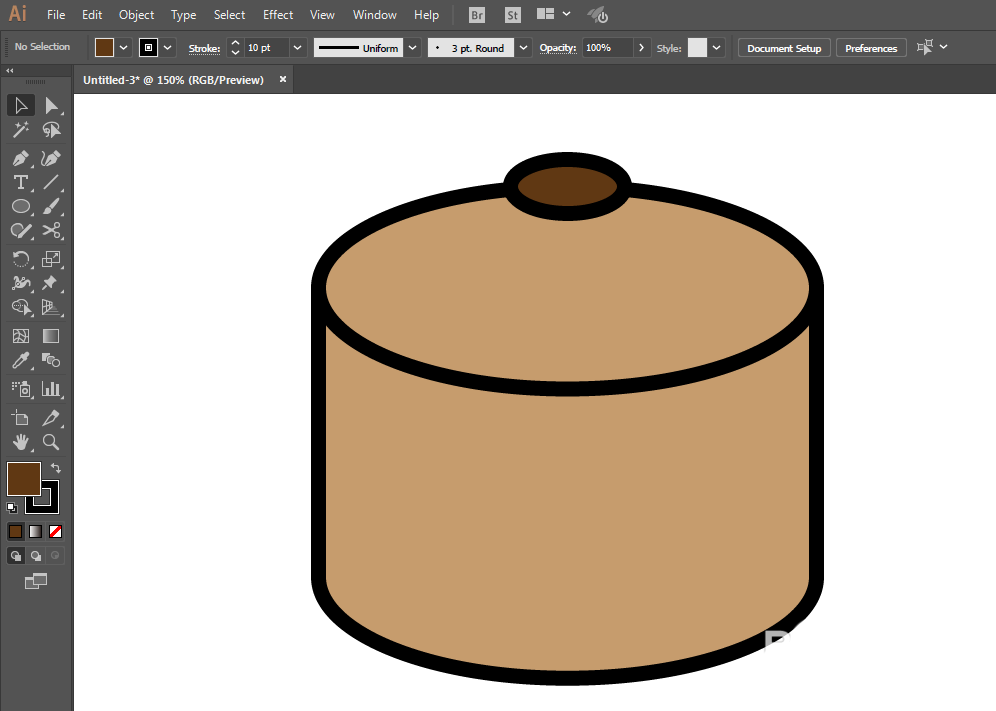996x711 pixels.
Task: Enable Draw Behind mode
Action: coord(36,556)
